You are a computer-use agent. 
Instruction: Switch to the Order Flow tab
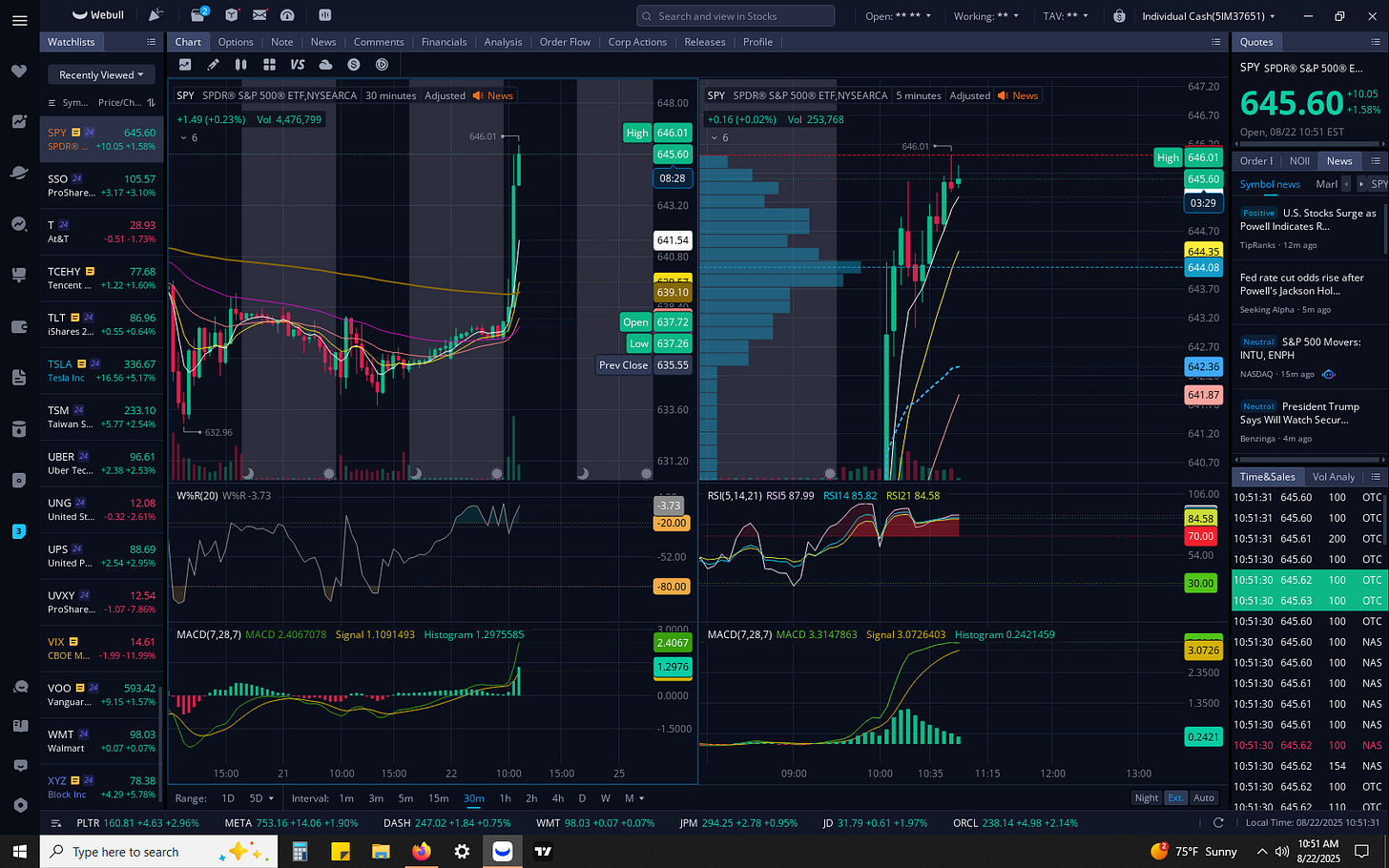(x=565, y=42)
